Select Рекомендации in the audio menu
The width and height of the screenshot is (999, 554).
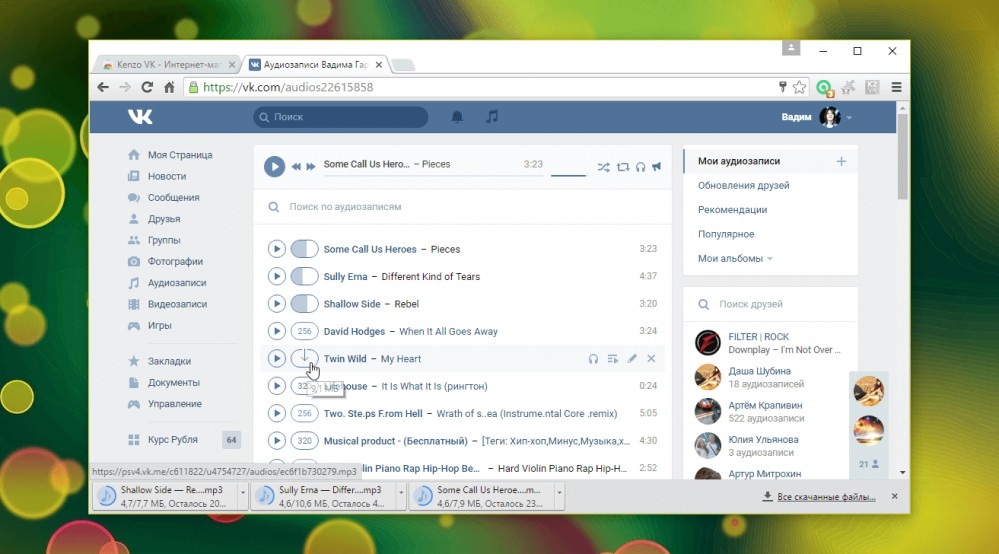pyautogui.click(x=732, y=210)
